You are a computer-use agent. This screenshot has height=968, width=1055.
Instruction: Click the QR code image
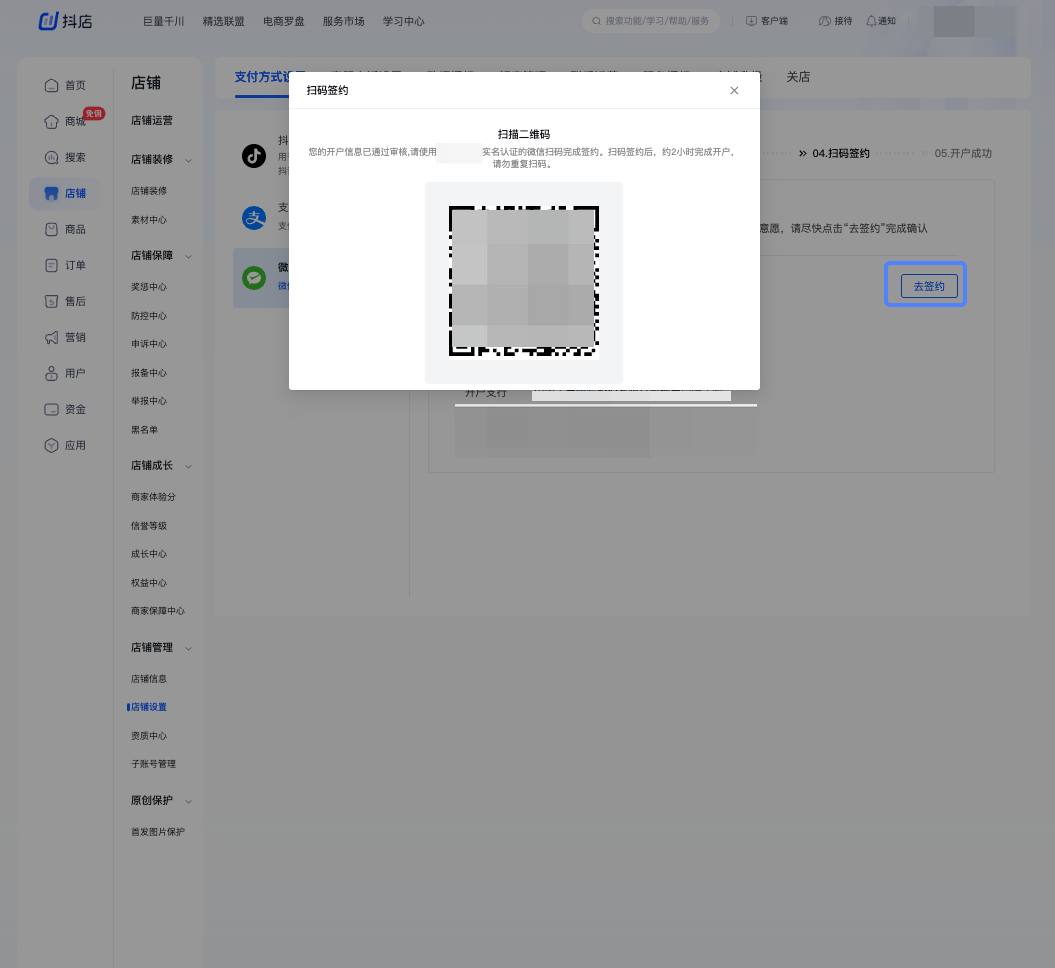(x=523, y=281)
